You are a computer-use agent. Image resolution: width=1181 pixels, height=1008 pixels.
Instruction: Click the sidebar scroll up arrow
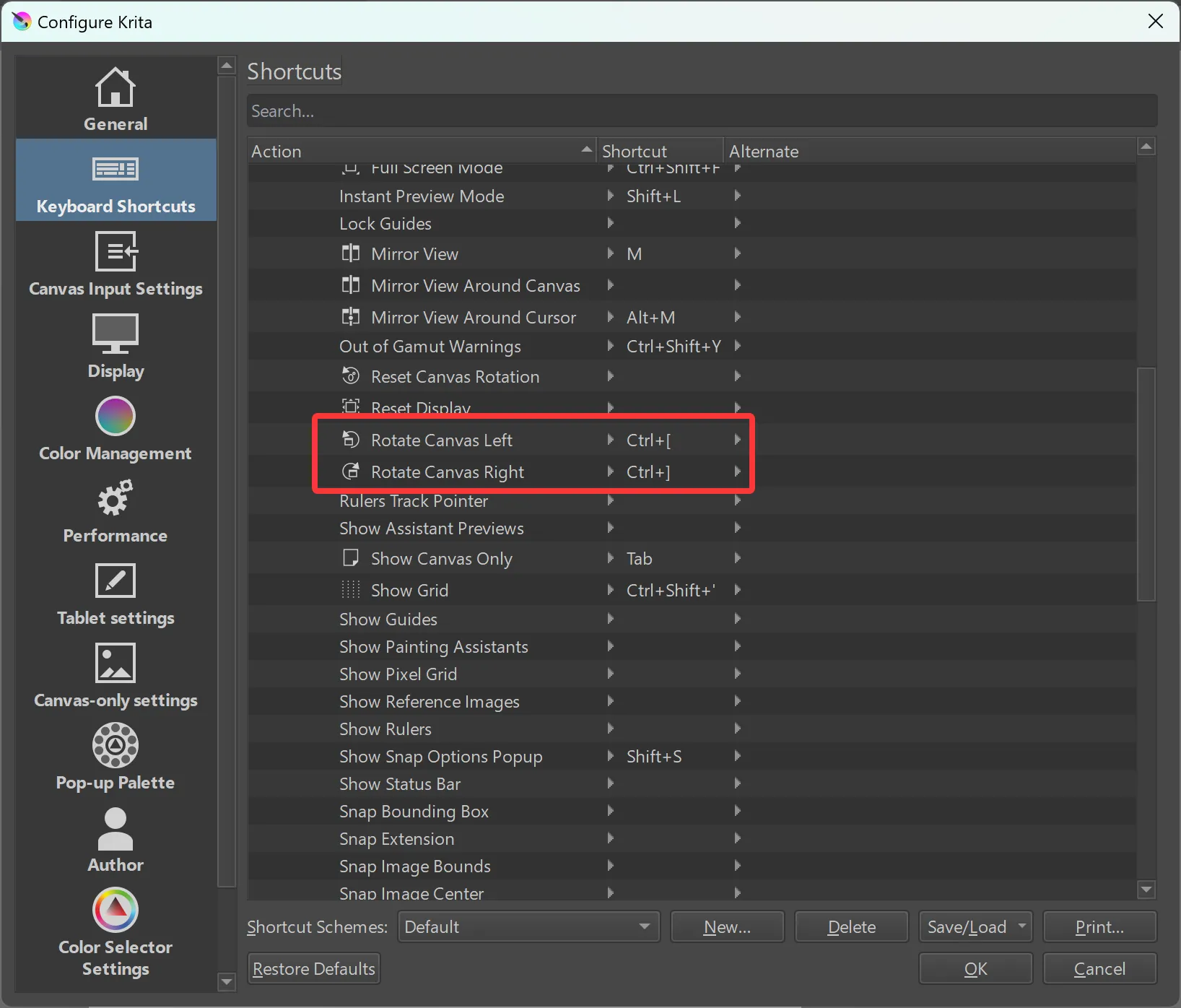pos(227,66)
